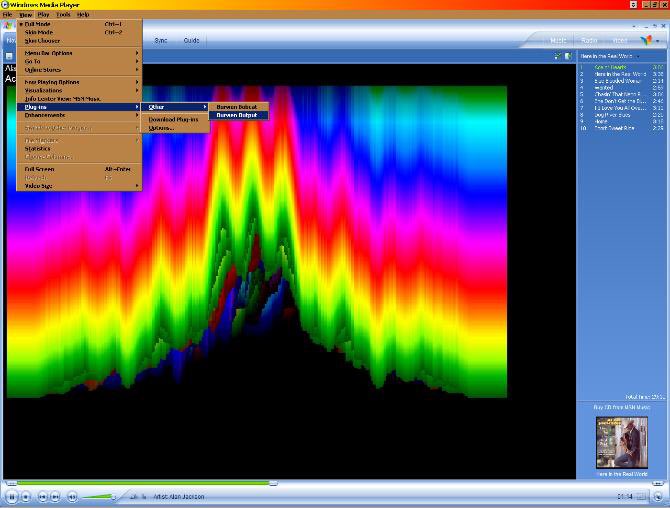Select track 5 Chasin' That Neon
670x508 pixels.
(621, 94)
